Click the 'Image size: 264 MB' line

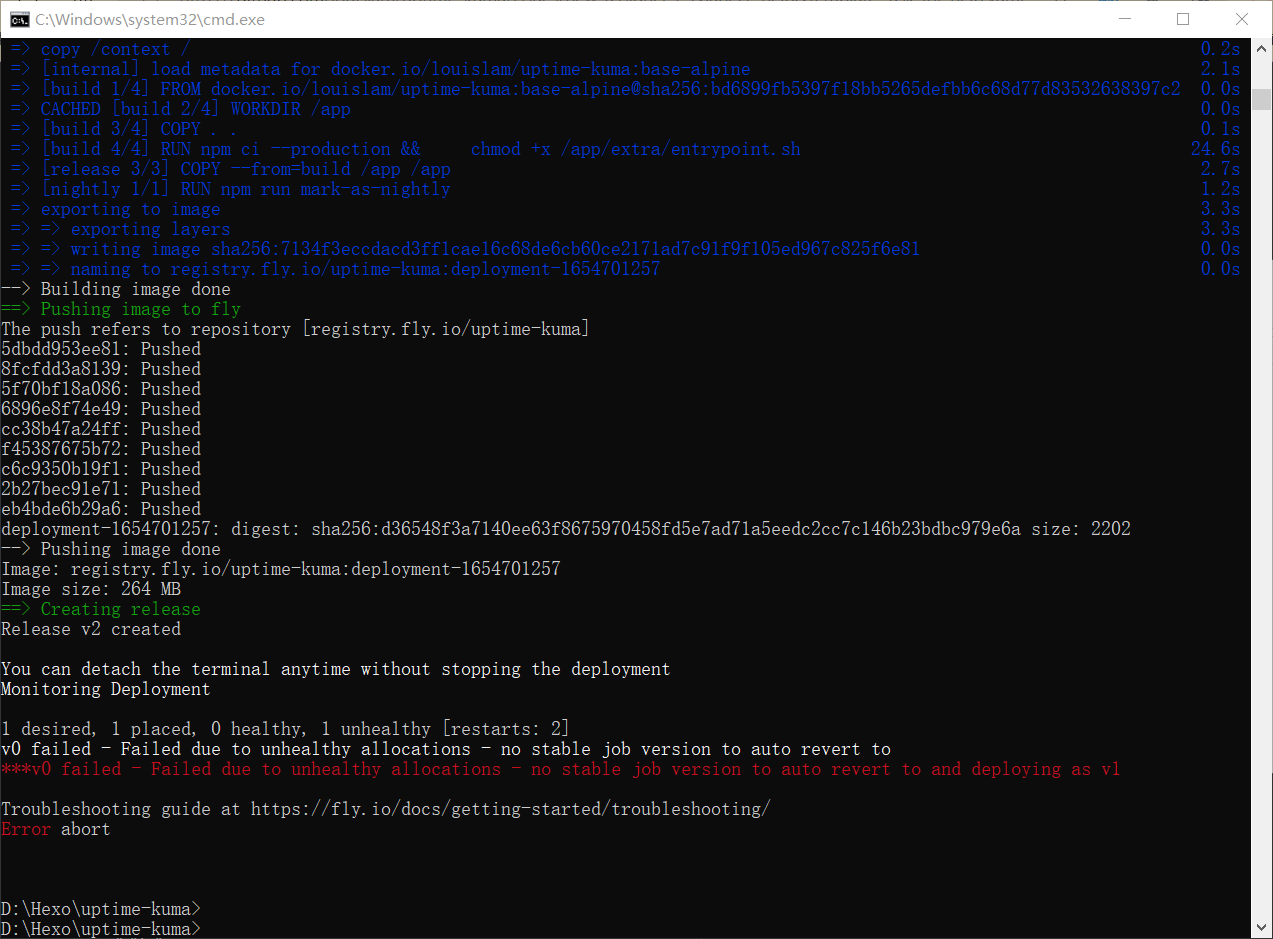click(x=91, y=589)
